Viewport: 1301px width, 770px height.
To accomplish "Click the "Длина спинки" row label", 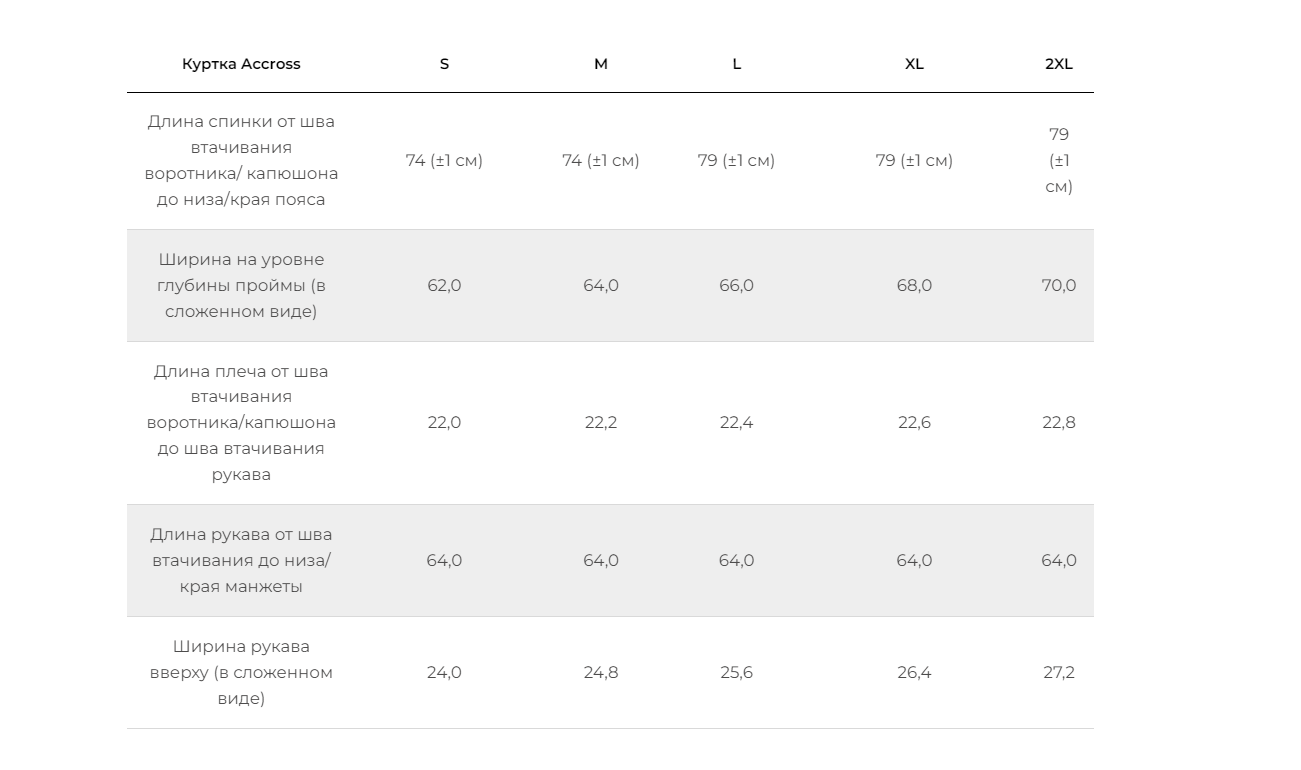I will [241, 161].
